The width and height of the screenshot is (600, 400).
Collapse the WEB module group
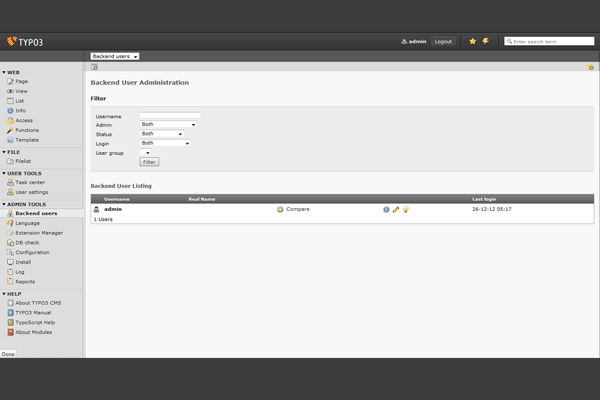11,72
